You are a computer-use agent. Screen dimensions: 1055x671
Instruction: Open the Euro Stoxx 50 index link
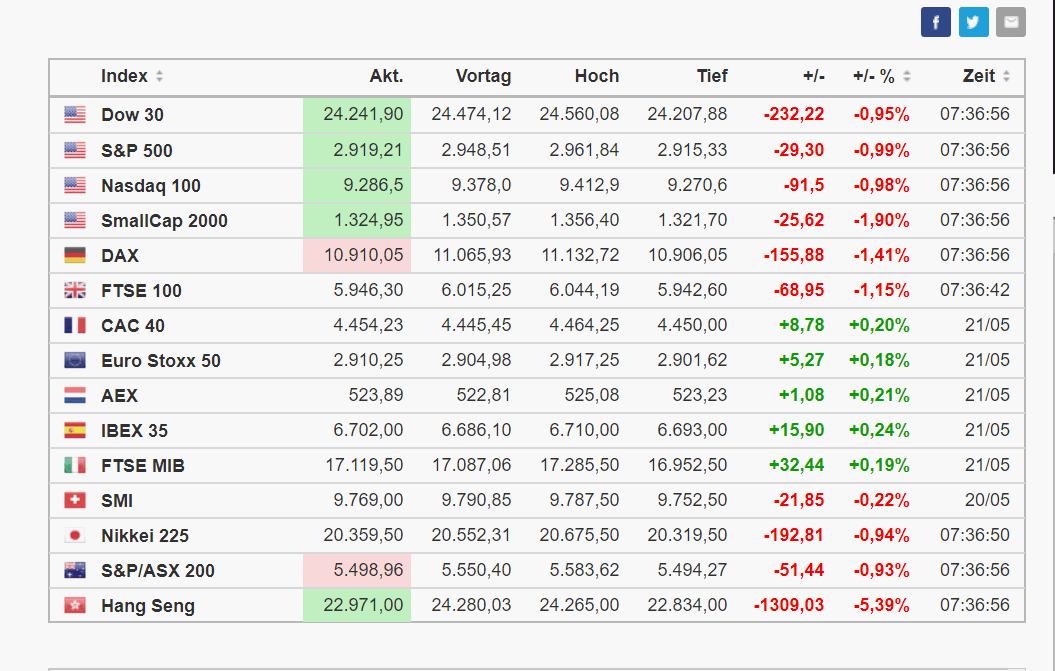(x=160, y=361)
